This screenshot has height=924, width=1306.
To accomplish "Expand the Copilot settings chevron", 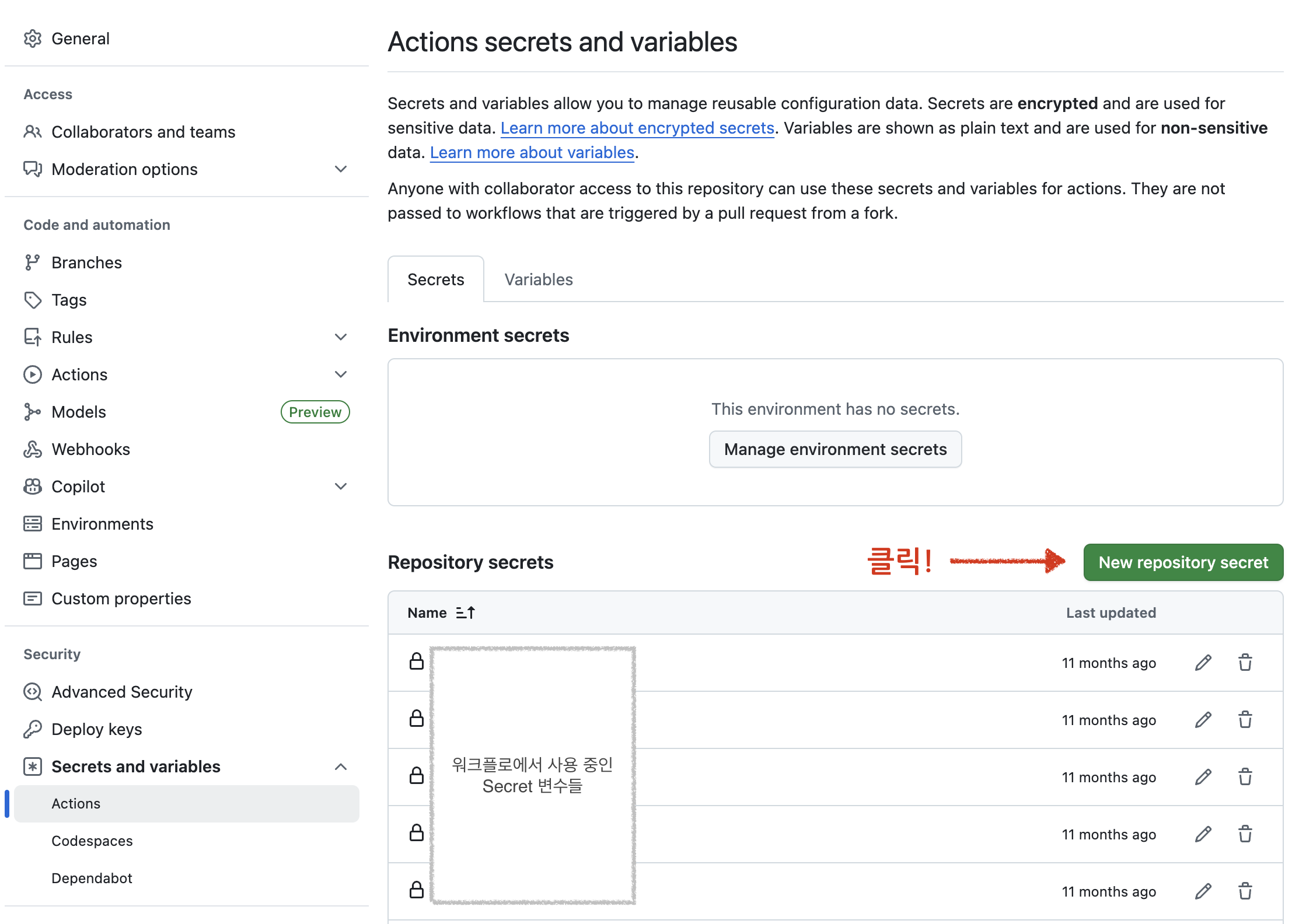I will 341,487.
